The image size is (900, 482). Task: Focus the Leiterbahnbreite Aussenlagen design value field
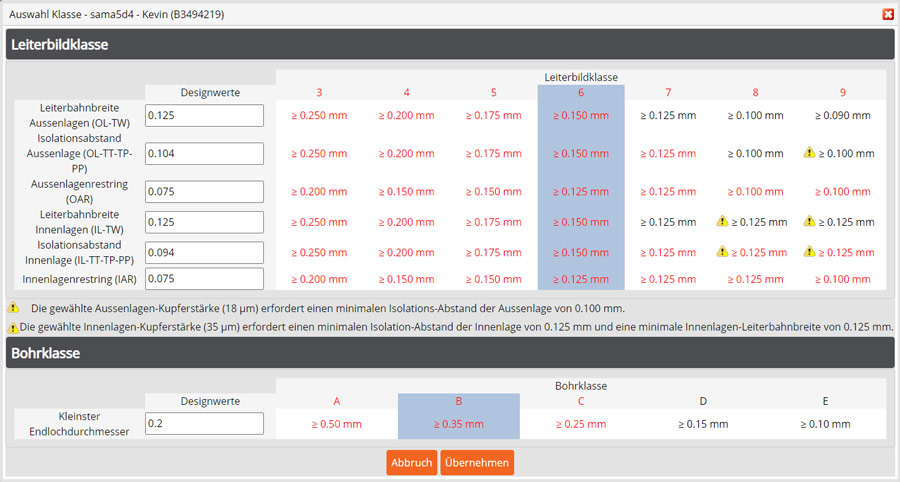pyautogui.click(x=204, y=116)
